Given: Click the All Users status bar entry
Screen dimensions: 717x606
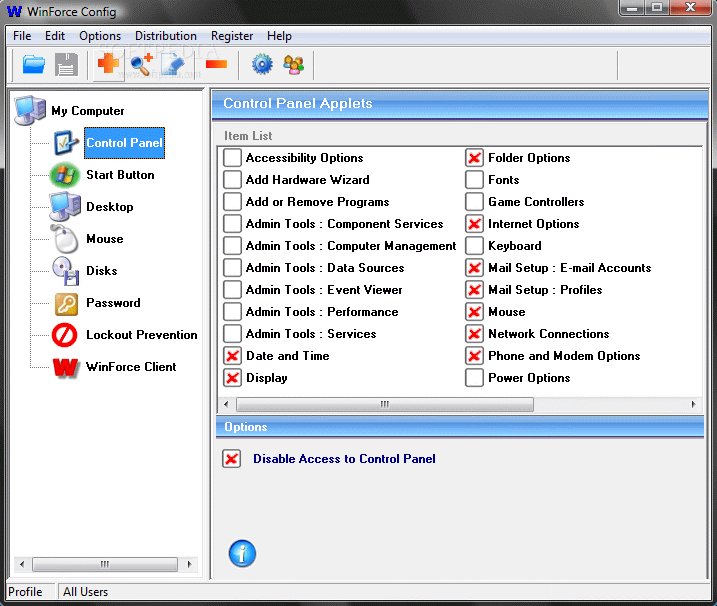Looking at the screenshot, I should point(86,592).
